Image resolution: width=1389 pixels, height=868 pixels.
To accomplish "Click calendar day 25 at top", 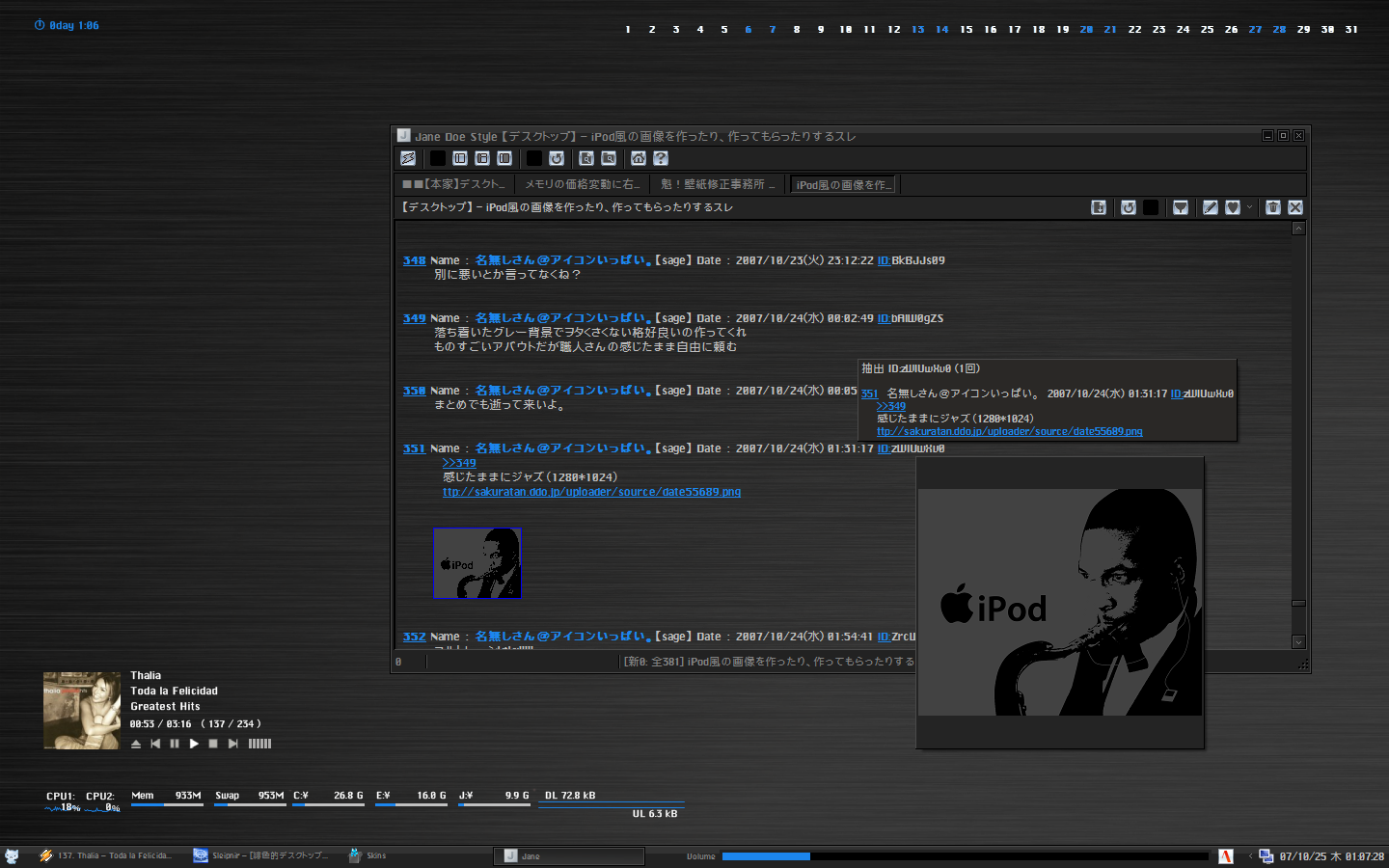I will (1208, 30).
